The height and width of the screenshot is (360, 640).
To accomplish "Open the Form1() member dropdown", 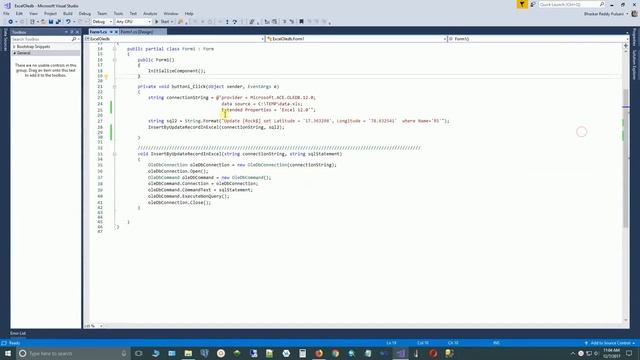I will click(538, 39).
